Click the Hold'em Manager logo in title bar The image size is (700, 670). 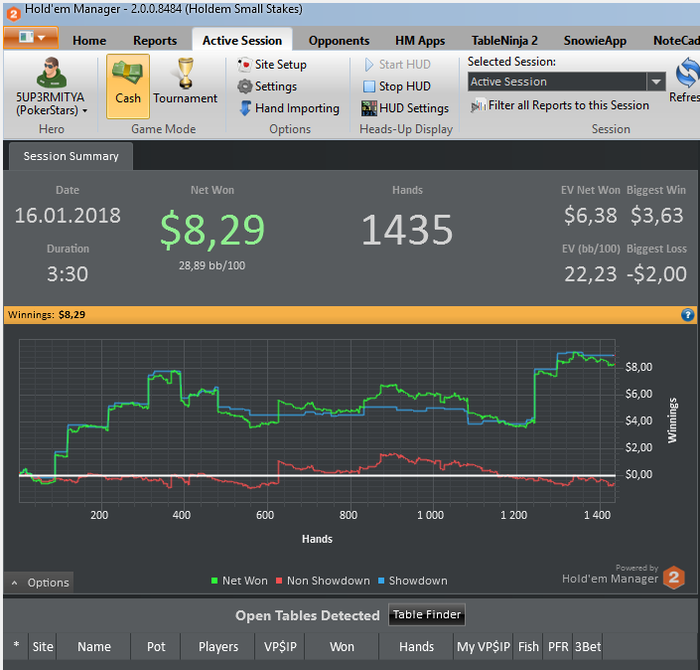pos(13,13)
